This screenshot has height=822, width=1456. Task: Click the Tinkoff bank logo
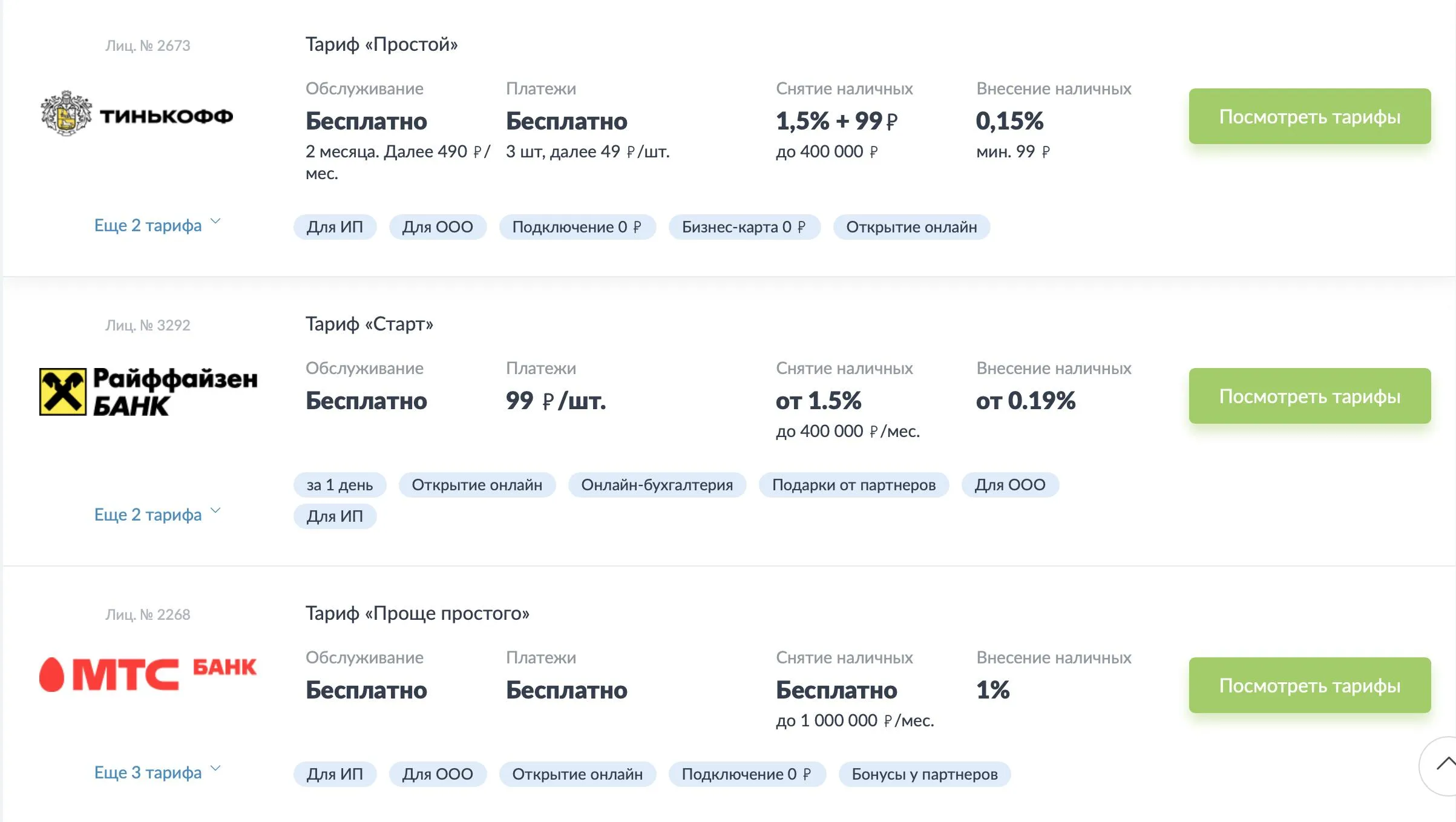click(136, 114)
